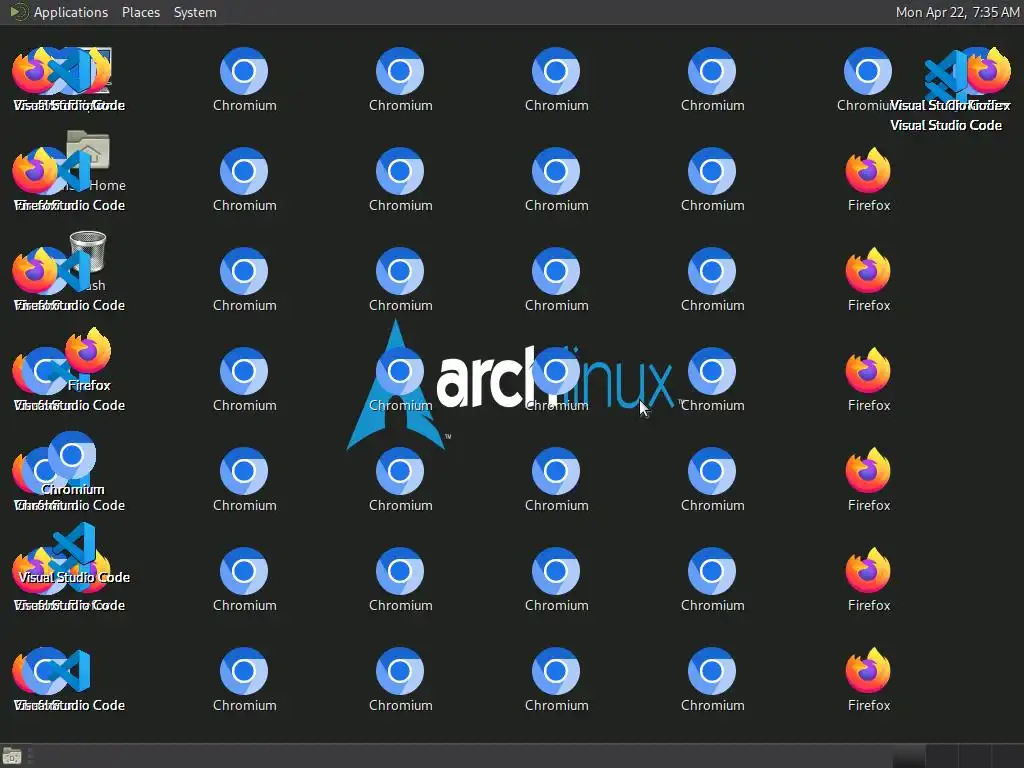Select the Visual Studio Code icon in the bottom-left corner
This screenshot has width=1024, height=768.
[x=69, y=671]
